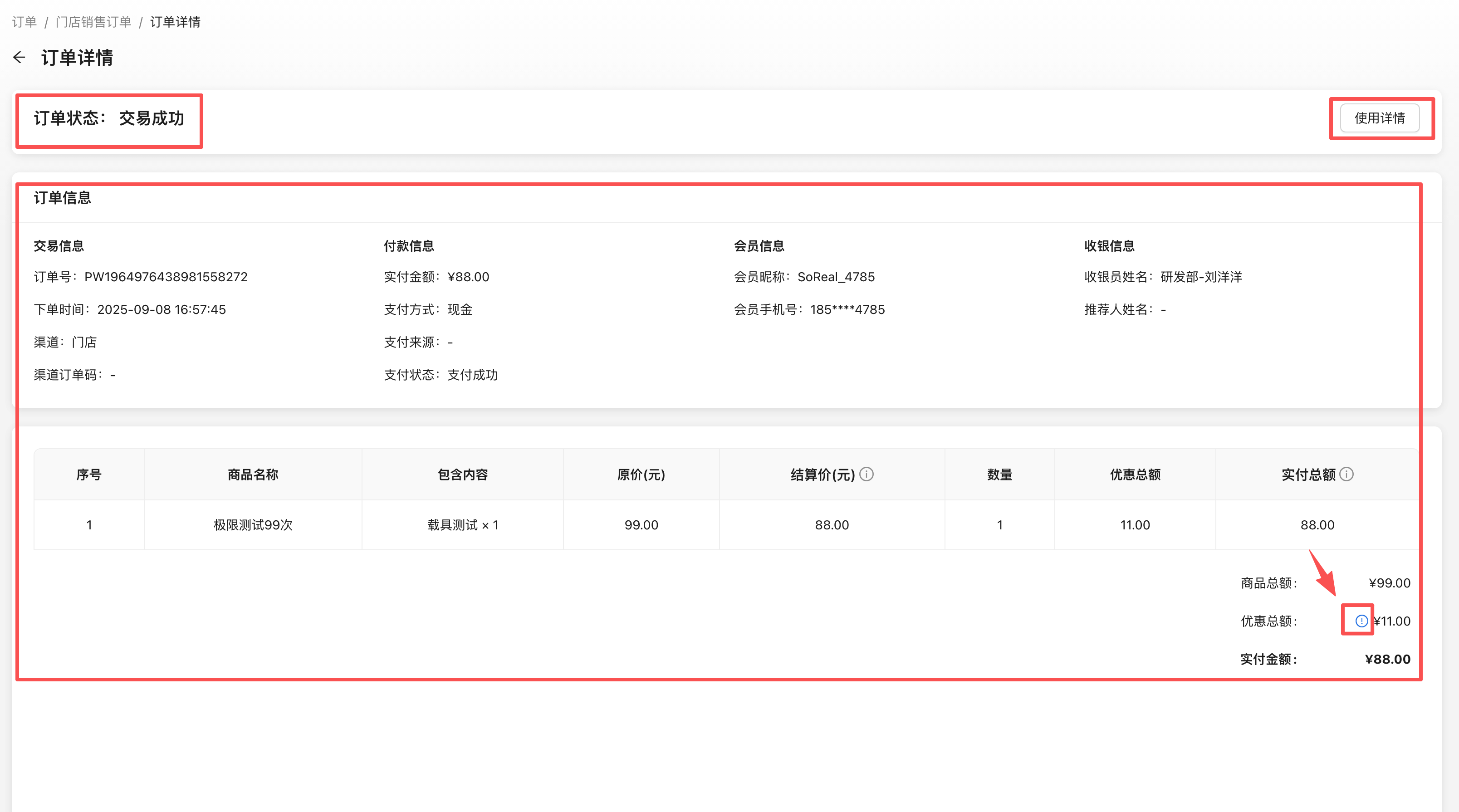Click 渠道订单码 field

[74, 375]
